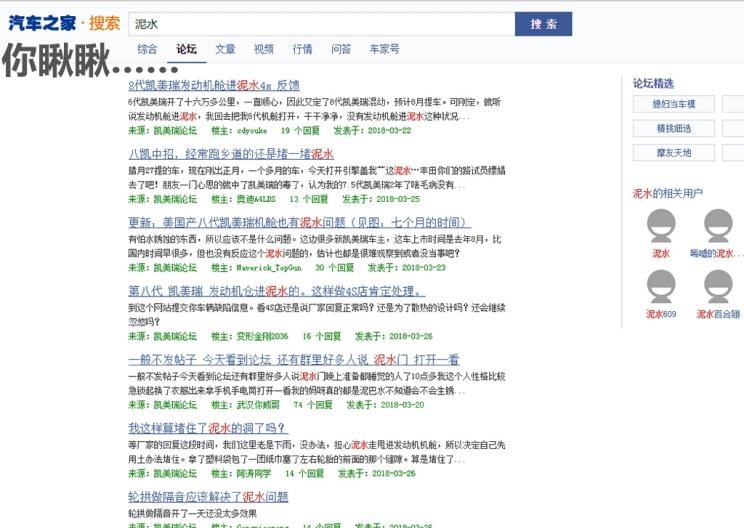Click the 摩友天地 forum pick button
The height and width of the screenshot is (528, 744).
coord(674,153)
